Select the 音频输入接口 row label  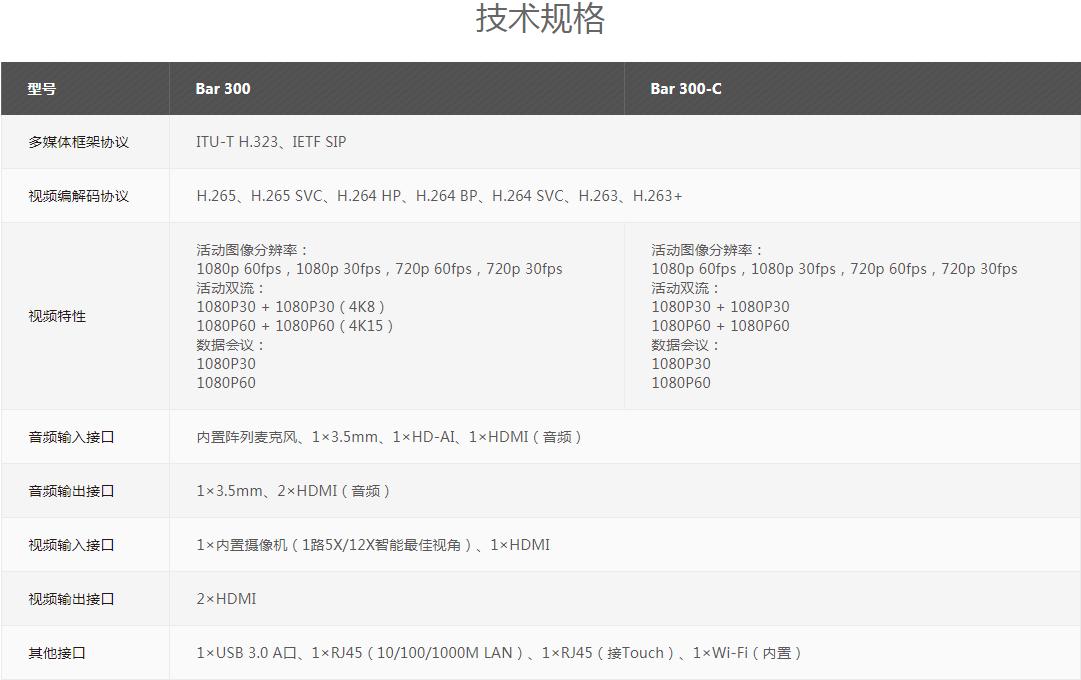(71, 437)
